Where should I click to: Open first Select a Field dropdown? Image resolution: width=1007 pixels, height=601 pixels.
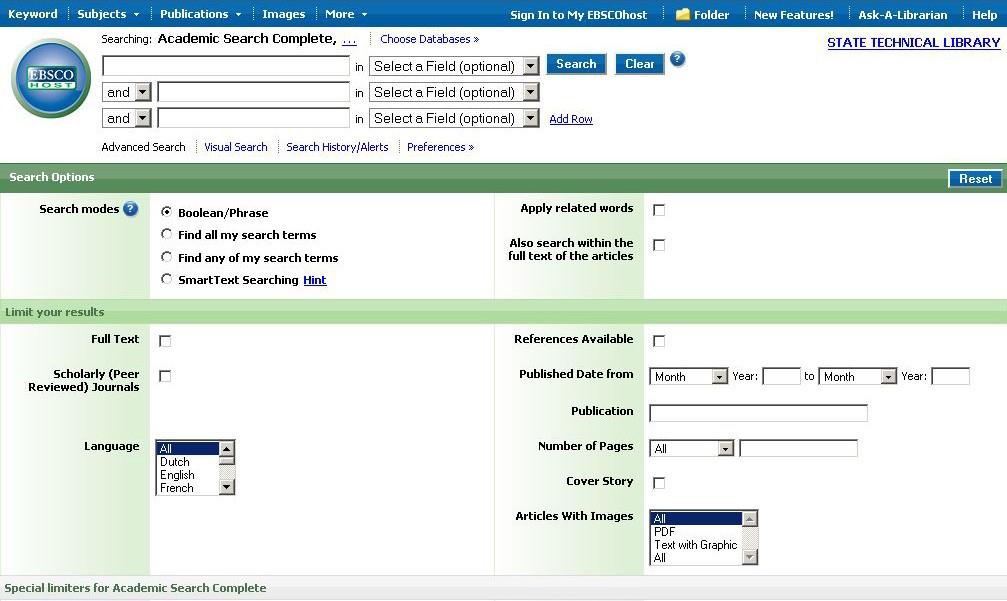(x=454, y=66)
